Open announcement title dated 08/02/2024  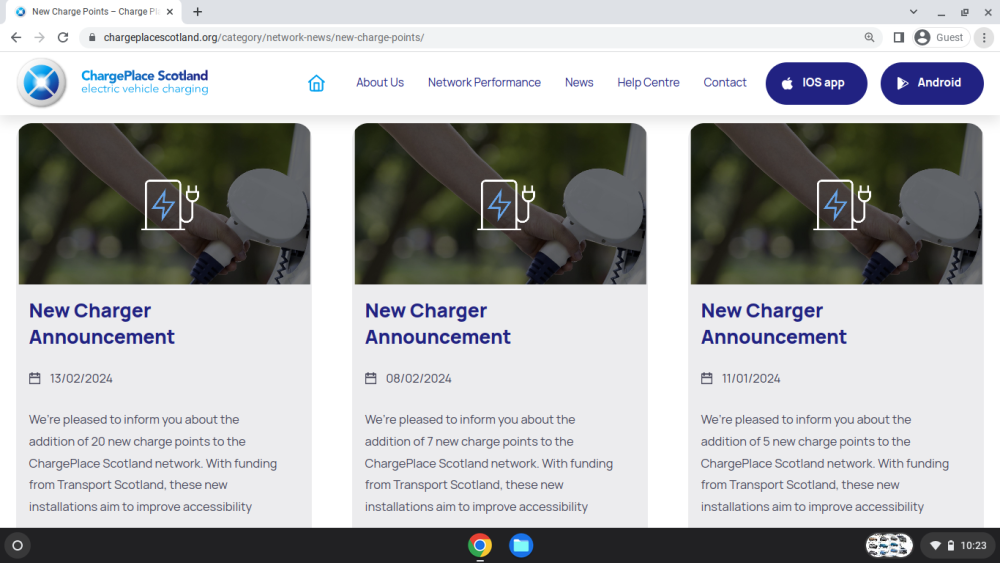point(438,323)
